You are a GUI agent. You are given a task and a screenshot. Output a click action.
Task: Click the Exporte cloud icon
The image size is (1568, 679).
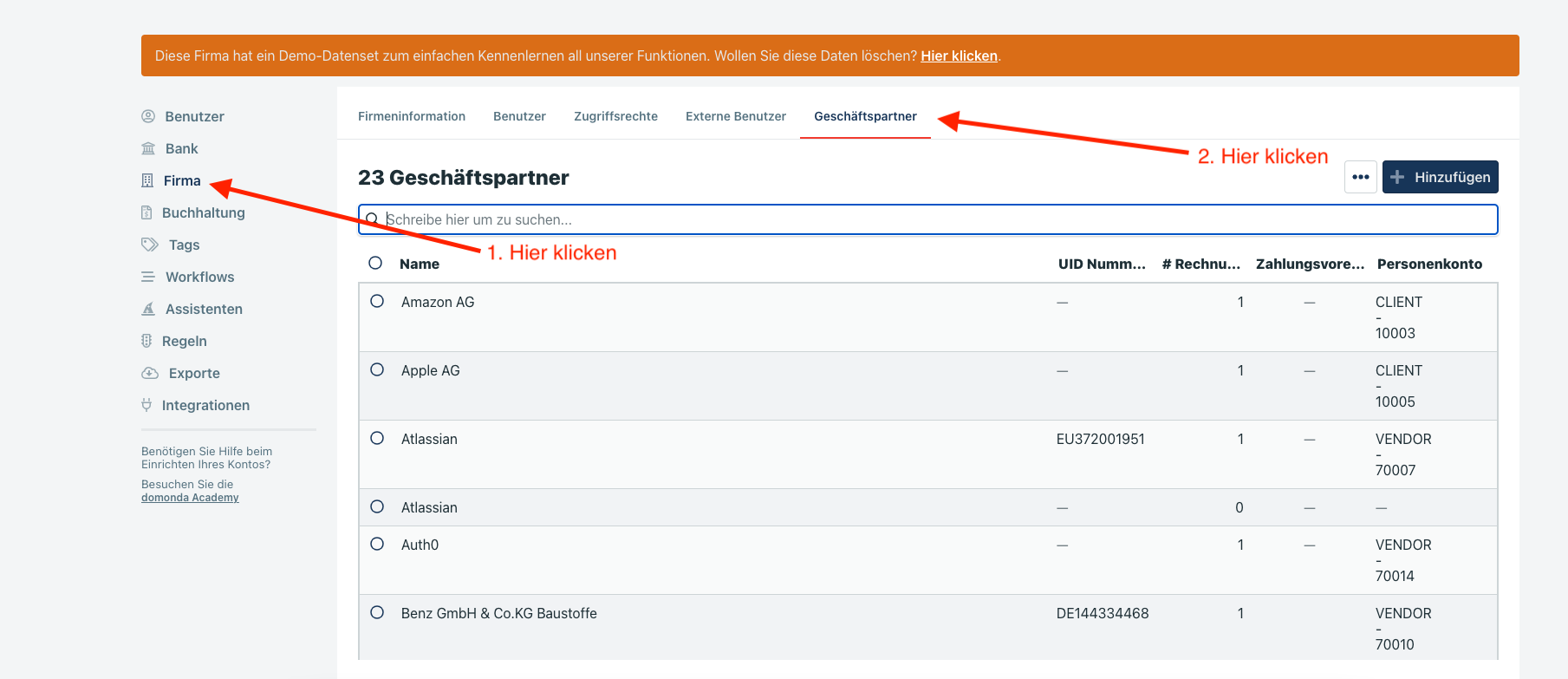pyautogui.click(x=150, y=373)
